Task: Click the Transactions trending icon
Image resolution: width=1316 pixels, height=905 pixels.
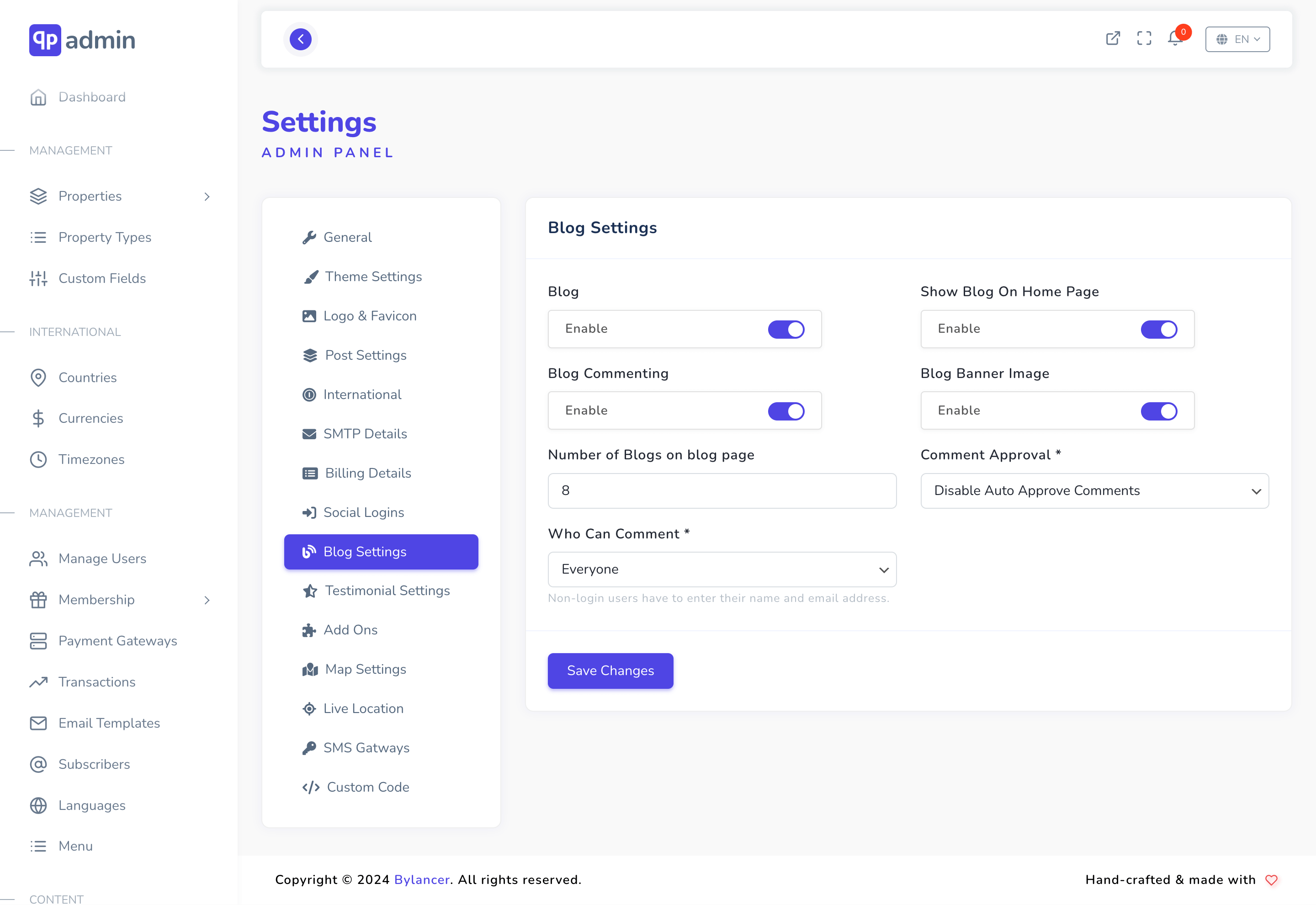Action: [38, 682]
